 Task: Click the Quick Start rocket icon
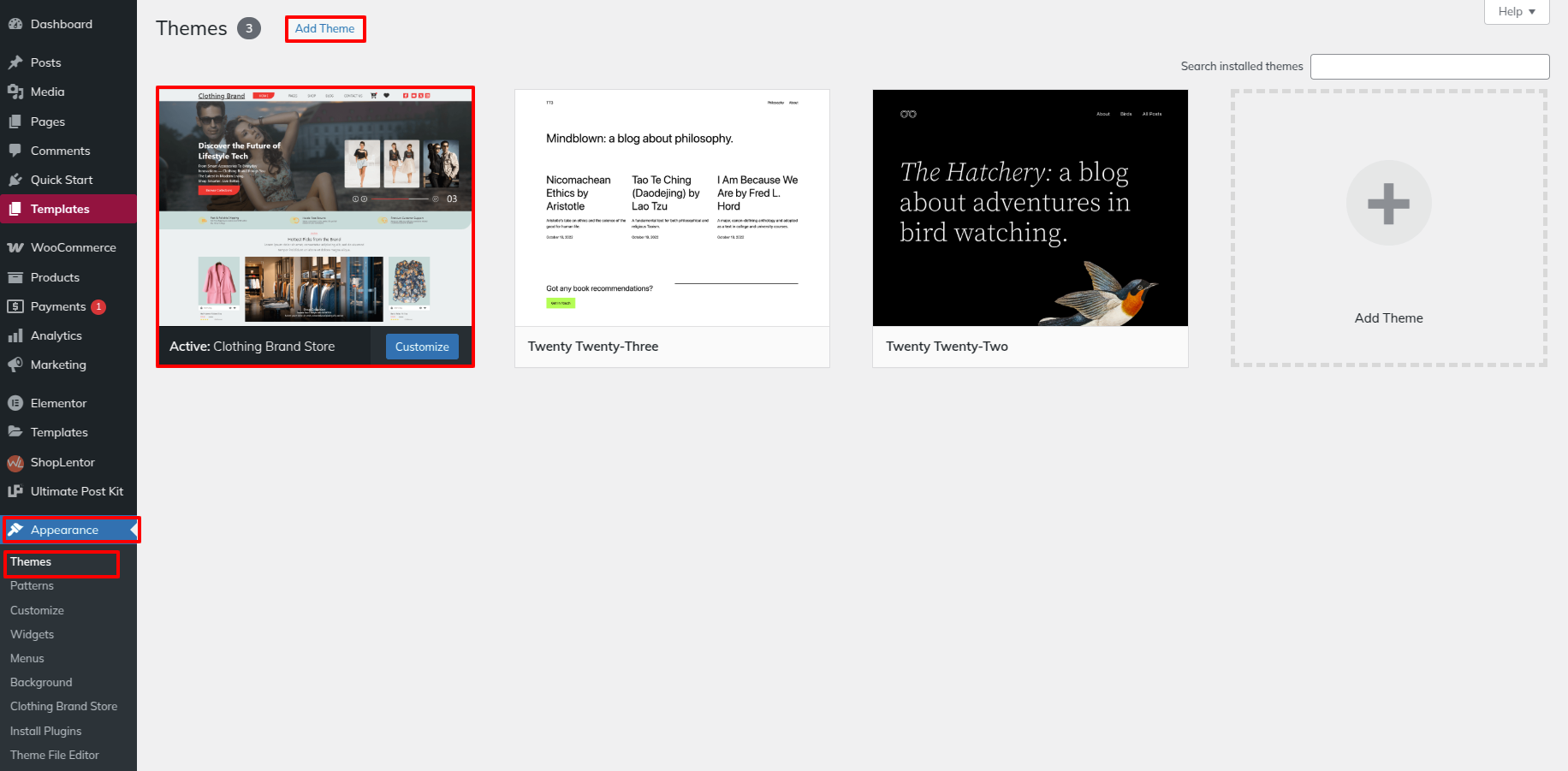pos(15,180)
